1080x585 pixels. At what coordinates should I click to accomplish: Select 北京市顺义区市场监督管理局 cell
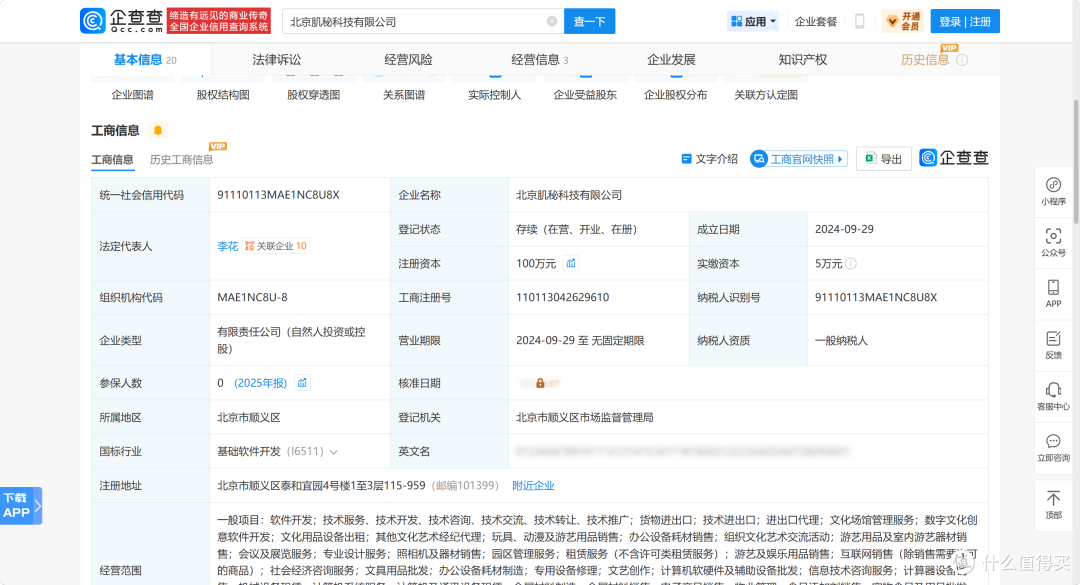click(x=585, y=418)
